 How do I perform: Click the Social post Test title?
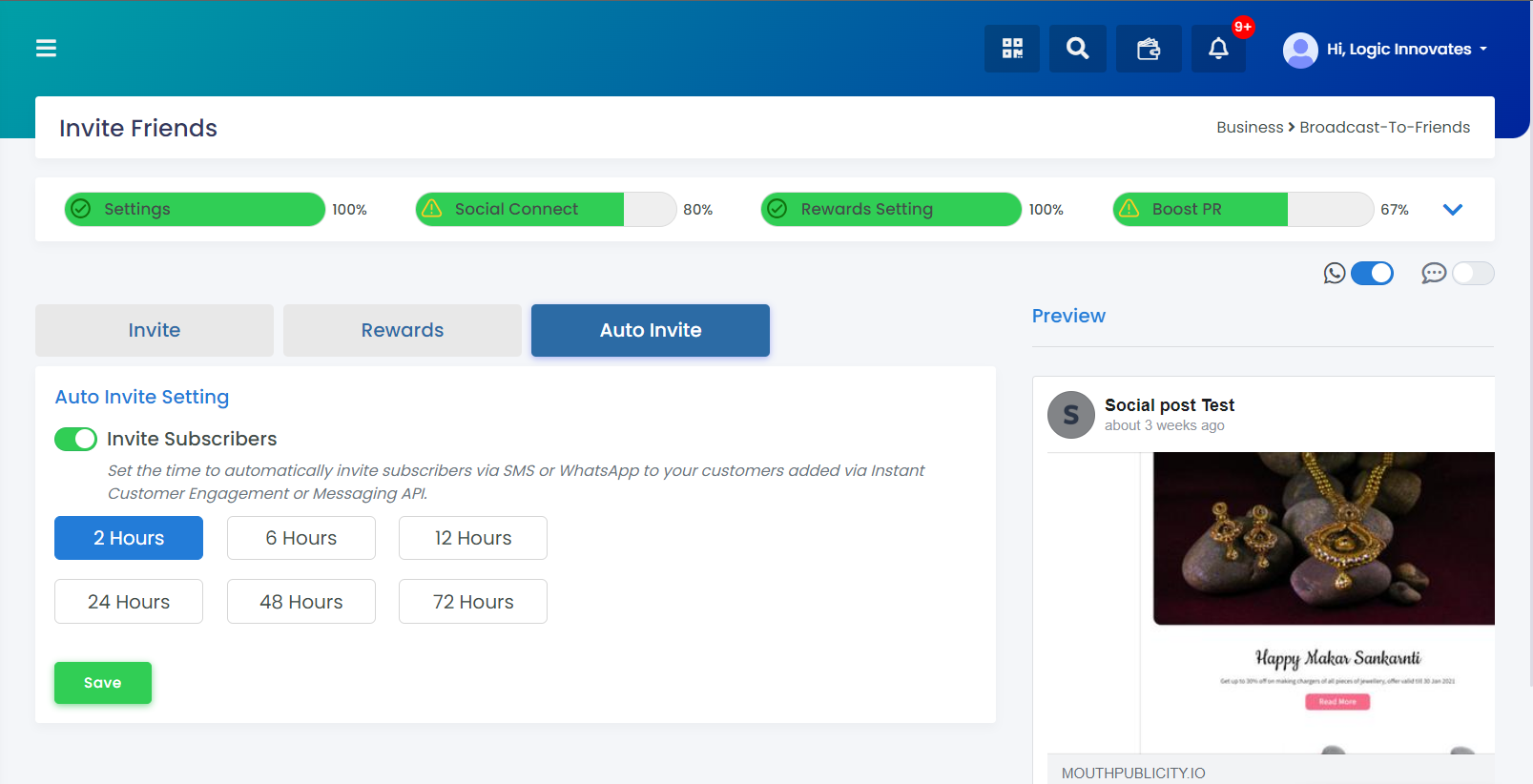coord(1170,405)
